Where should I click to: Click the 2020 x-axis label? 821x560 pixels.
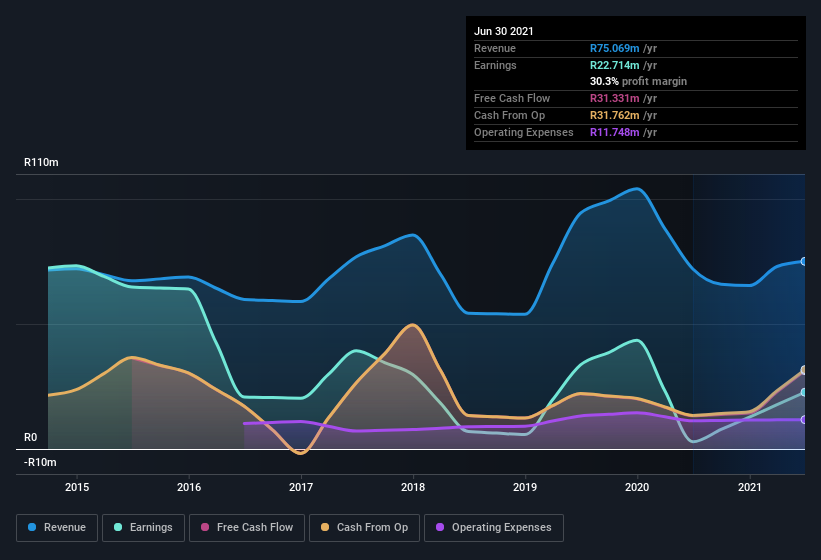(x=637, y=487)
